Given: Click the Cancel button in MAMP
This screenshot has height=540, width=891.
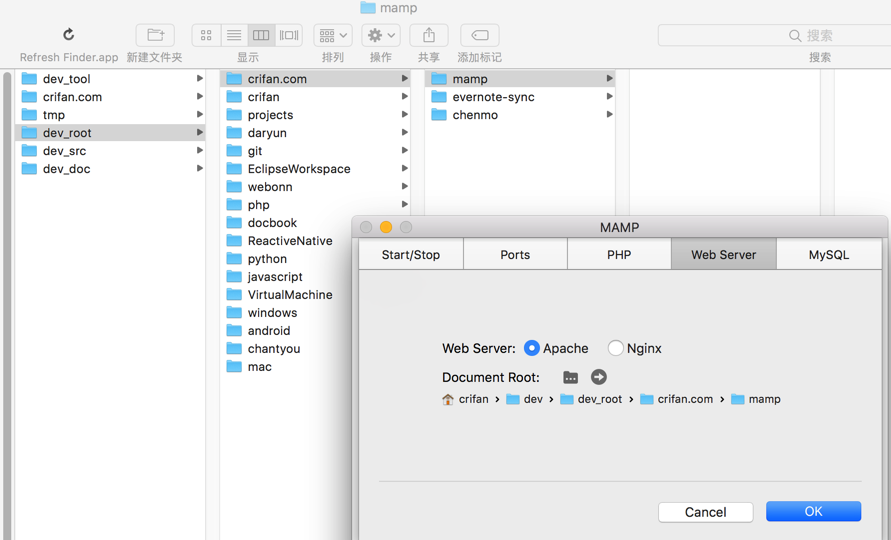Looking at the screenshot, I should 706,512.
